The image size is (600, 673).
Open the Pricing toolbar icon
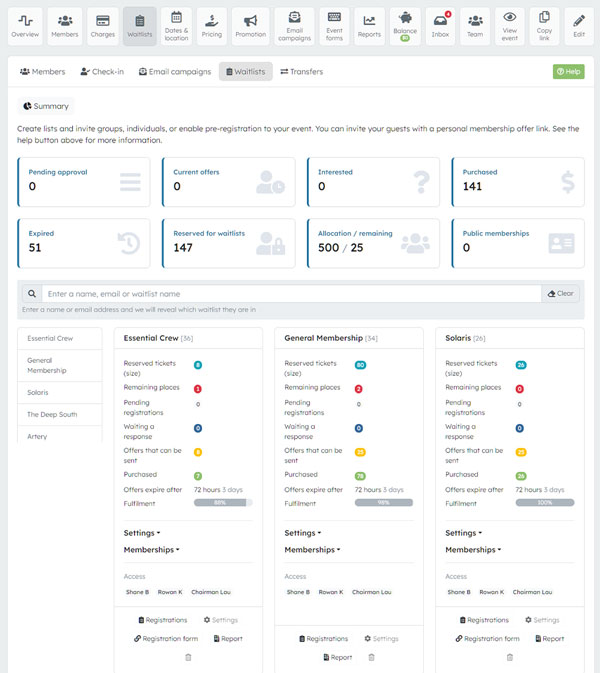tap(212, 26)
